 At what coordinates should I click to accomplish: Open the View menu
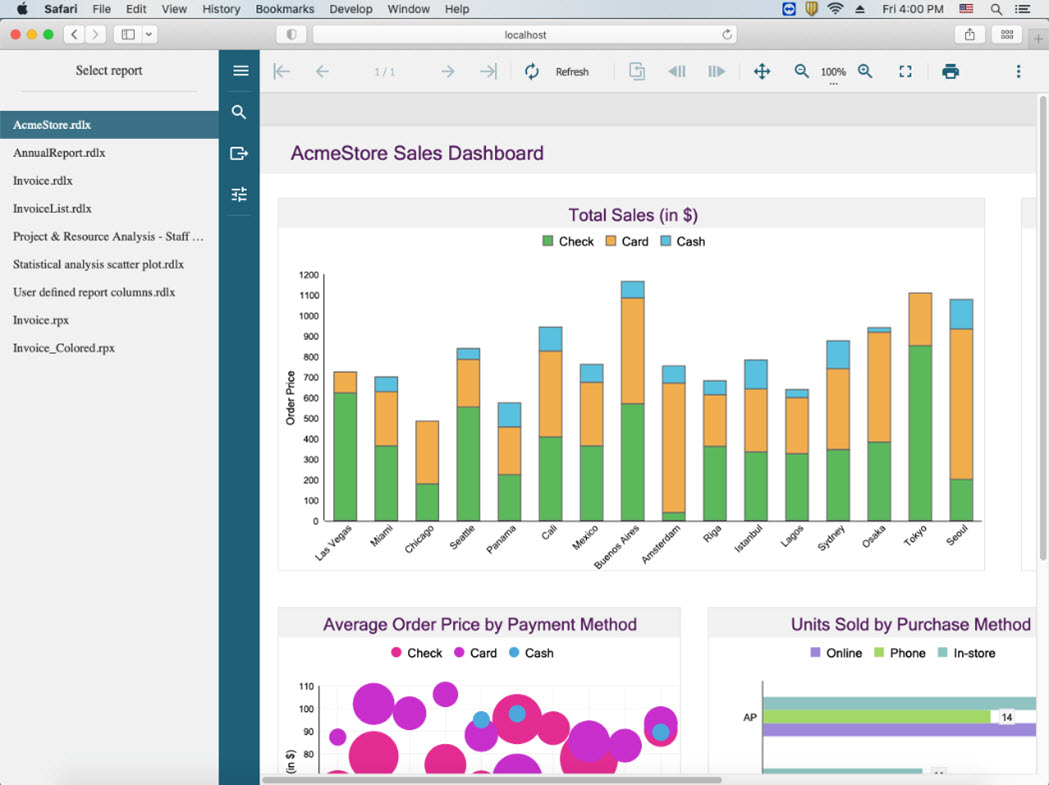[174, 9]
